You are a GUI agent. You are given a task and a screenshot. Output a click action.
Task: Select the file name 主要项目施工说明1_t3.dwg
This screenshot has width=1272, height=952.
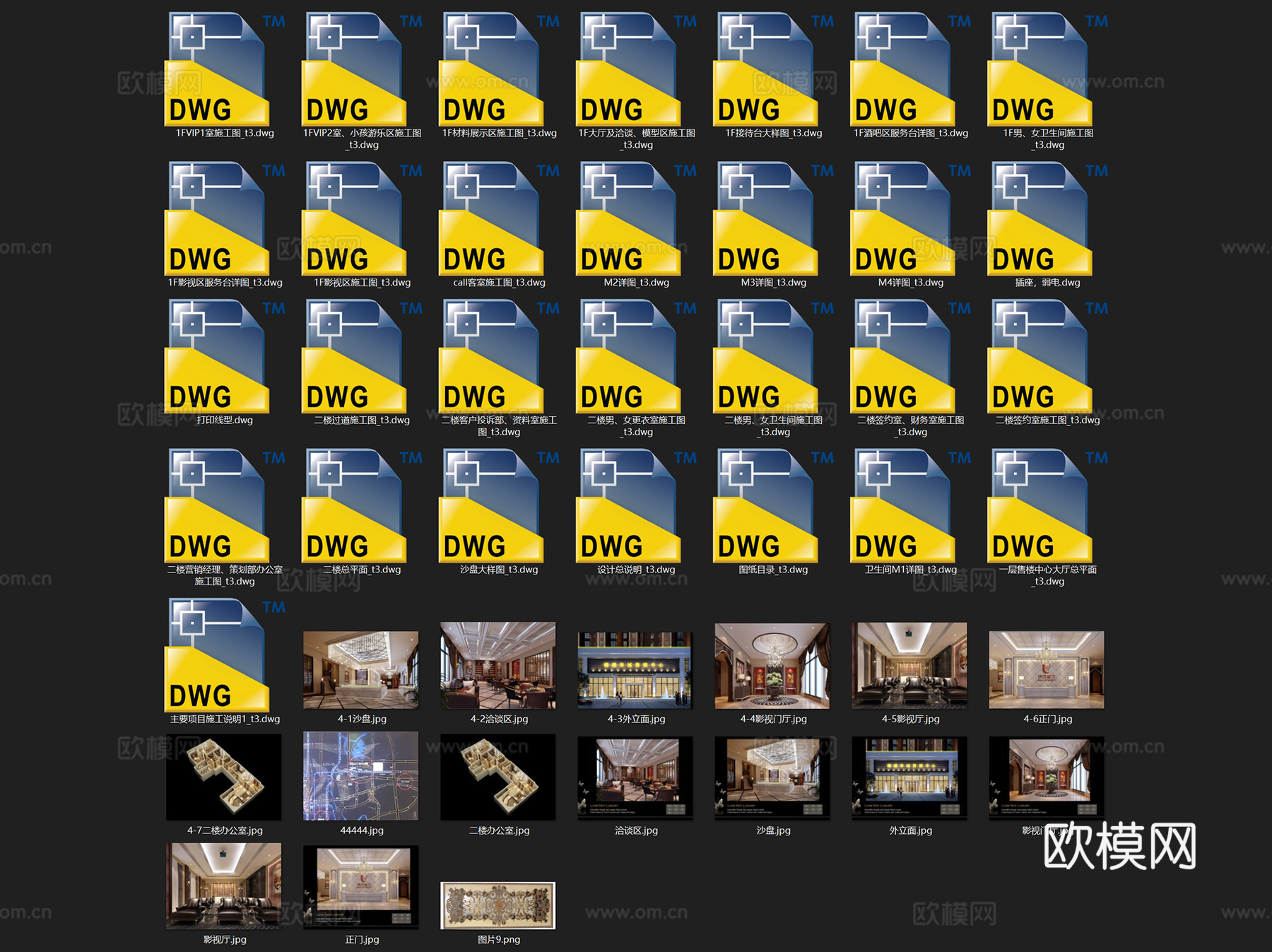pyautogui.click(x=225, y=719)
